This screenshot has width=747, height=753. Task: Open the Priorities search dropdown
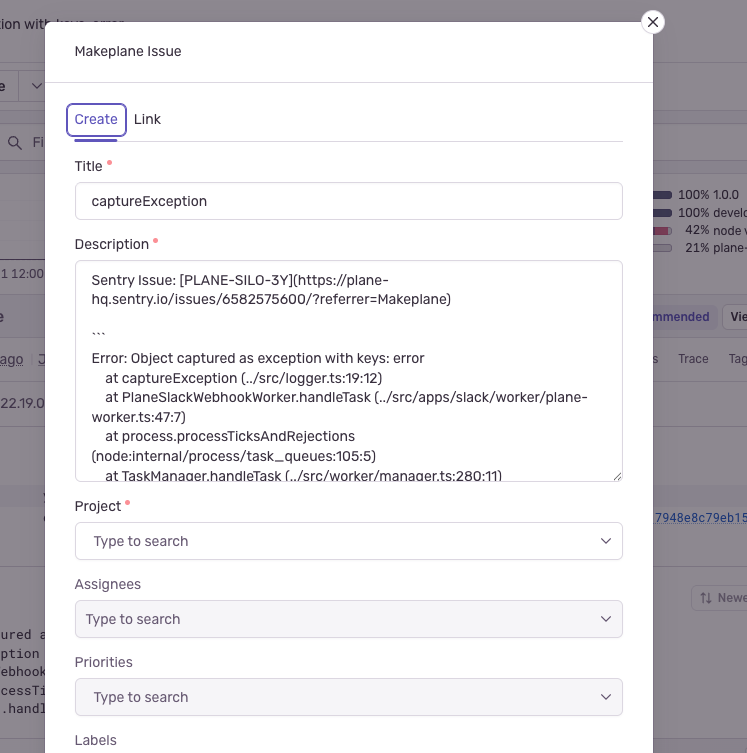click(349, 697)
